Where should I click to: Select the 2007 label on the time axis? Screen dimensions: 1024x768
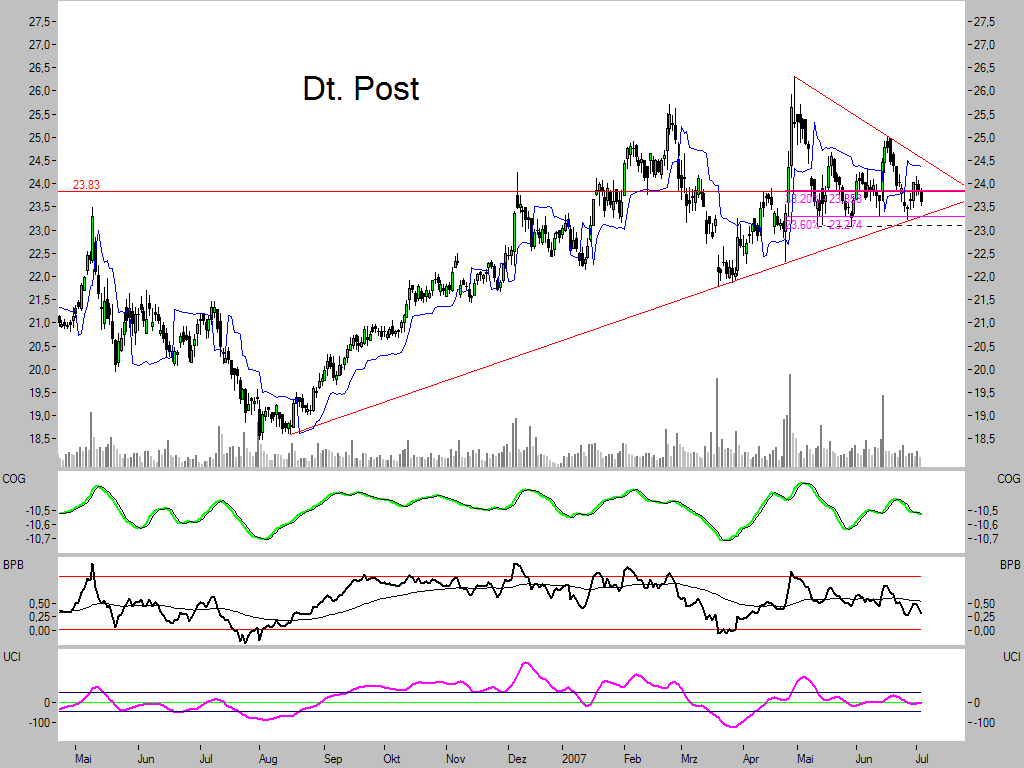[x=576, y=759]
